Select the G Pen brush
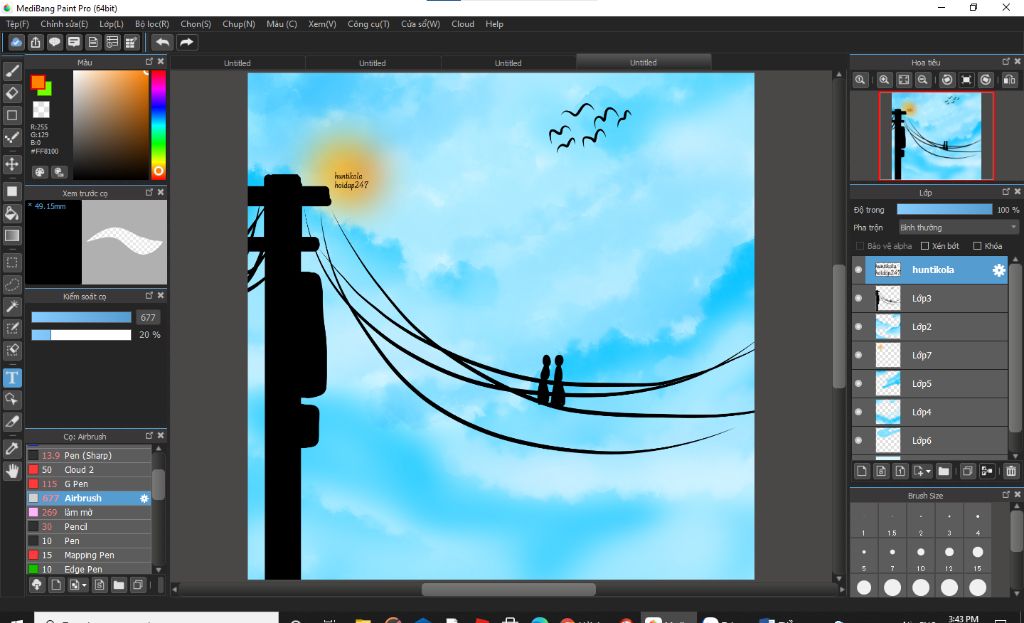The height and width of the screenshot is (623, 1024). click(x=89, y=484)
